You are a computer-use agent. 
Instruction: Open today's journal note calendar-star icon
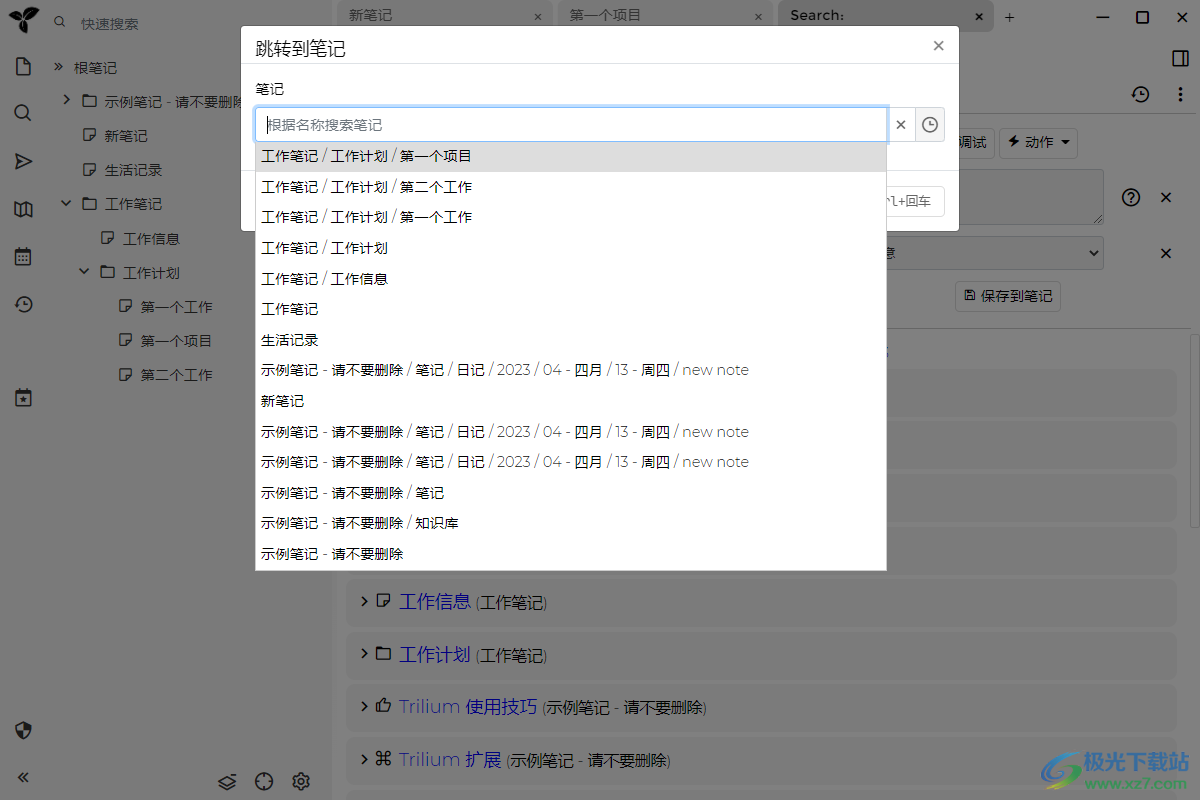tap(23, 398)
